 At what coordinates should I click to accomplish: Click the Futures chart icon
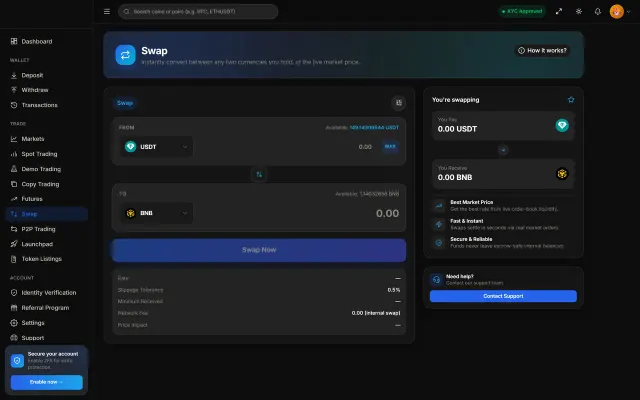pyautogui.click(x=14, y=199)
